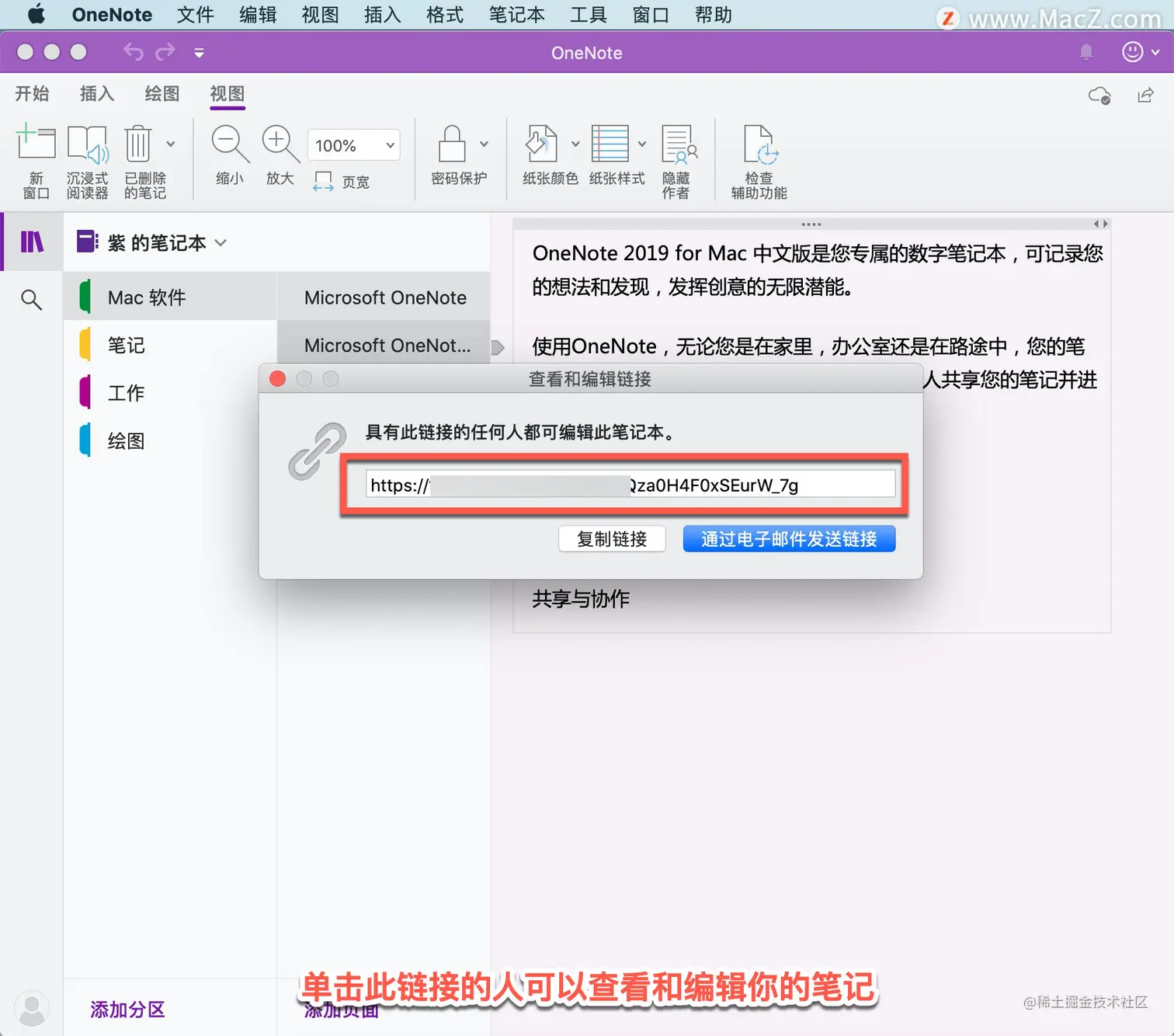1174x1036 pixels.
Task: Click the share notebook icon
Action: 1145,95
